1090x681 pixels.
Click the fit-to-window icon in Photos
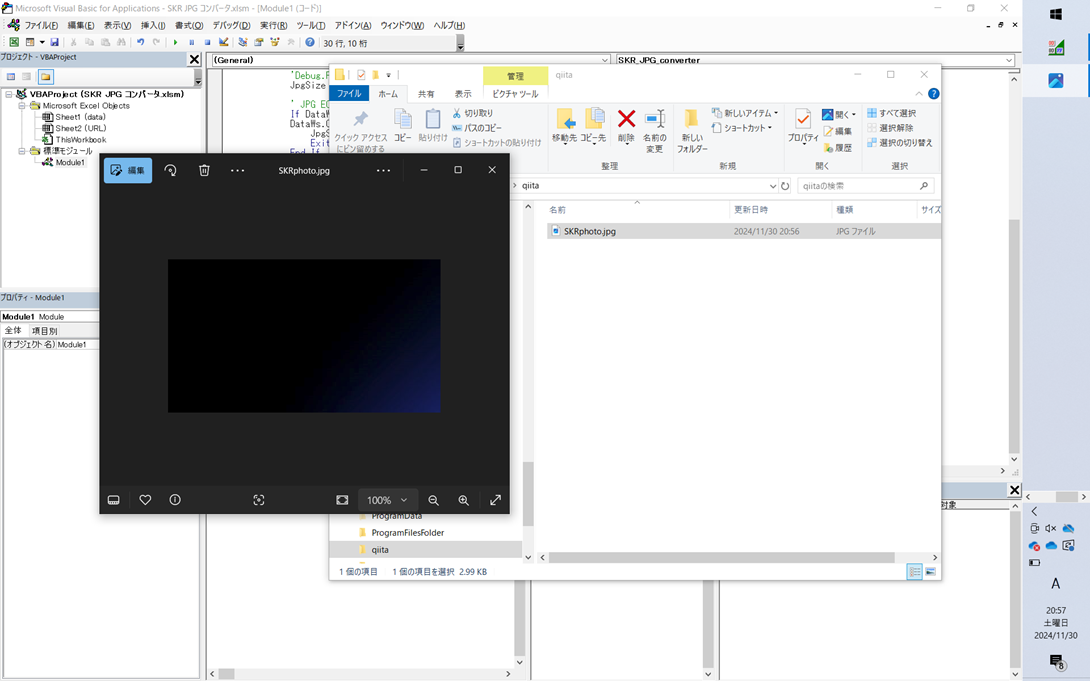click(x=342, y=500)
